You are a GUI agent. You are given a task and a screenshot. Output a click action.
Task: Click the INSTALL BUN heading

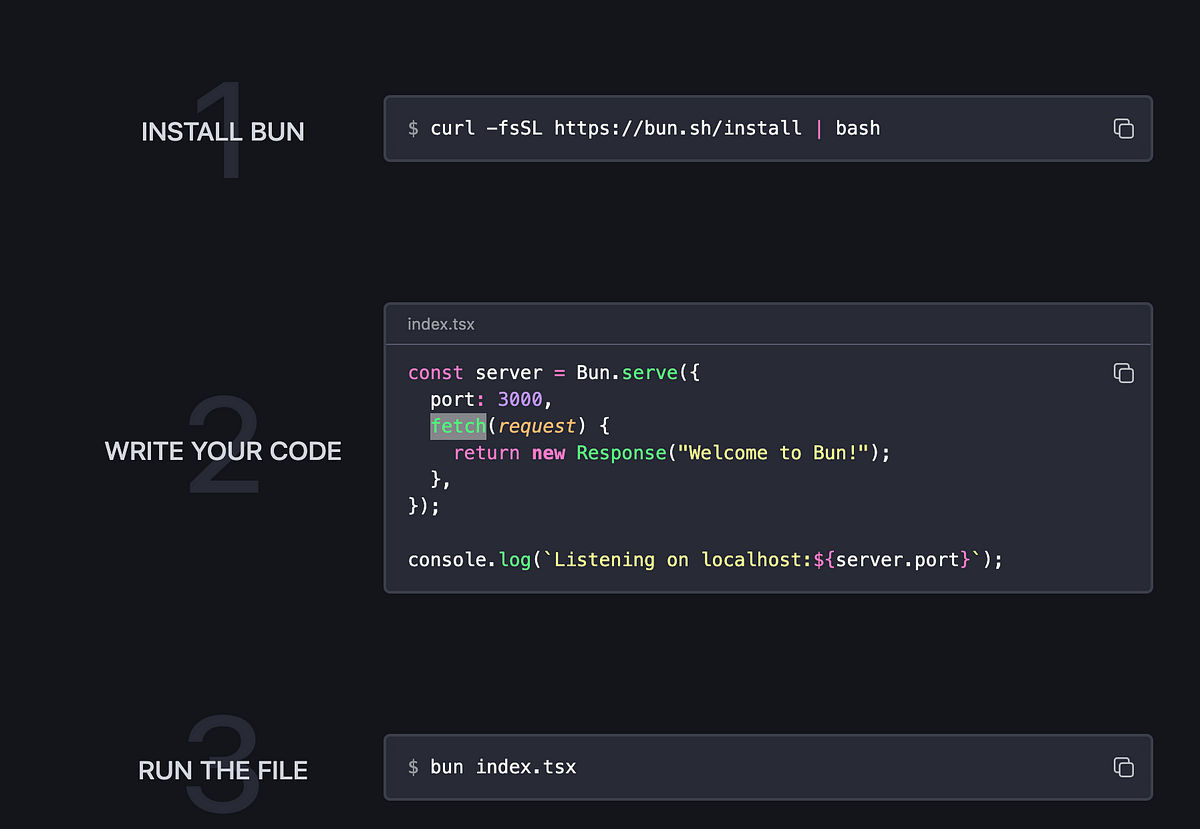click(223, 132)
